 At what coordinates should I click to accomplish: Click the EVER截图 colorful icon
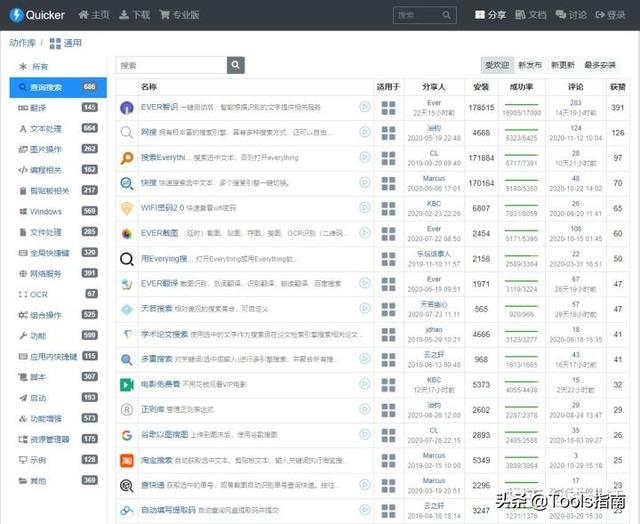tap(127, 234)
